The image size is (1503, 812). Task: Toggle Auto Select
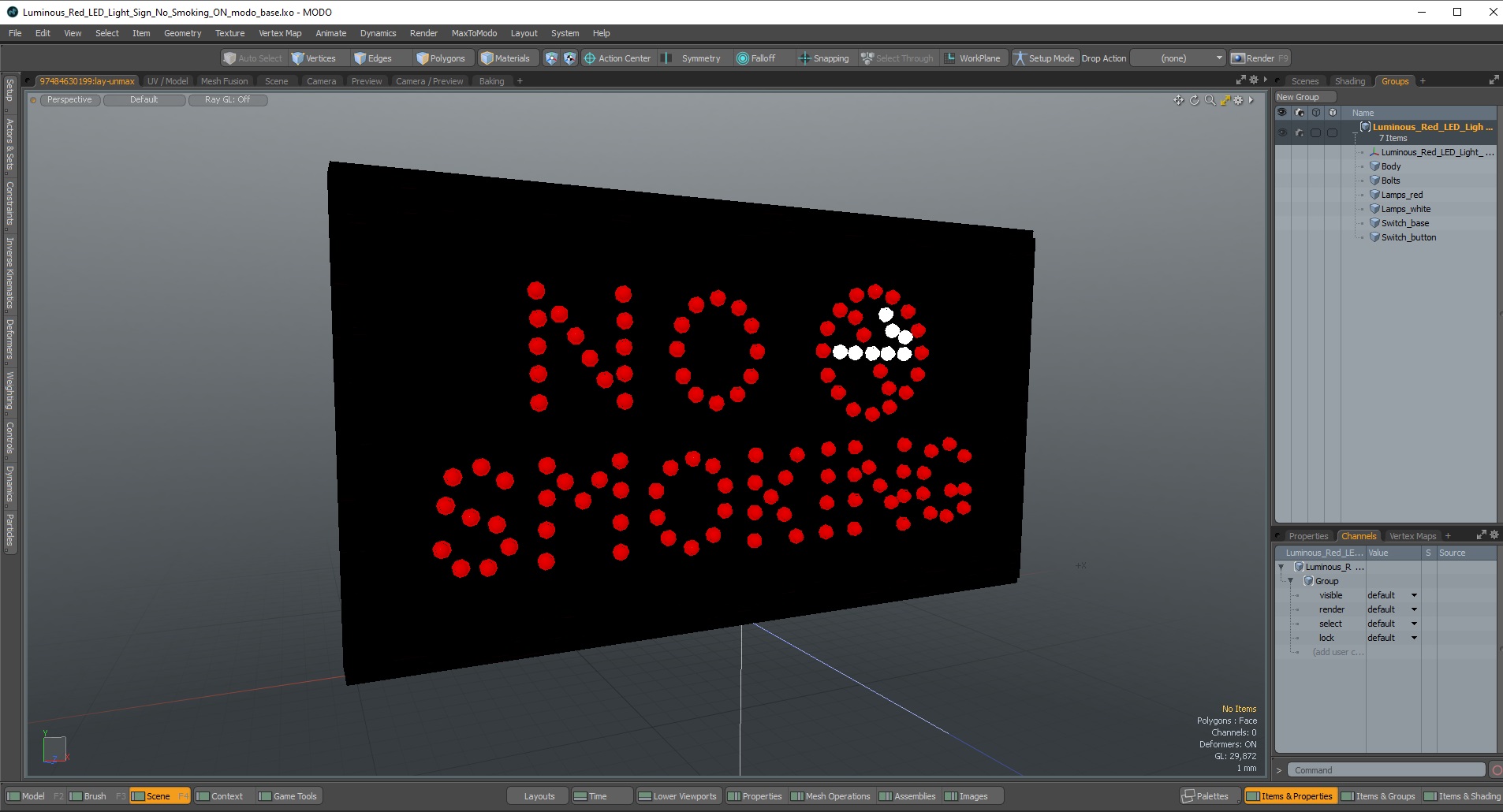click(252, 58)
